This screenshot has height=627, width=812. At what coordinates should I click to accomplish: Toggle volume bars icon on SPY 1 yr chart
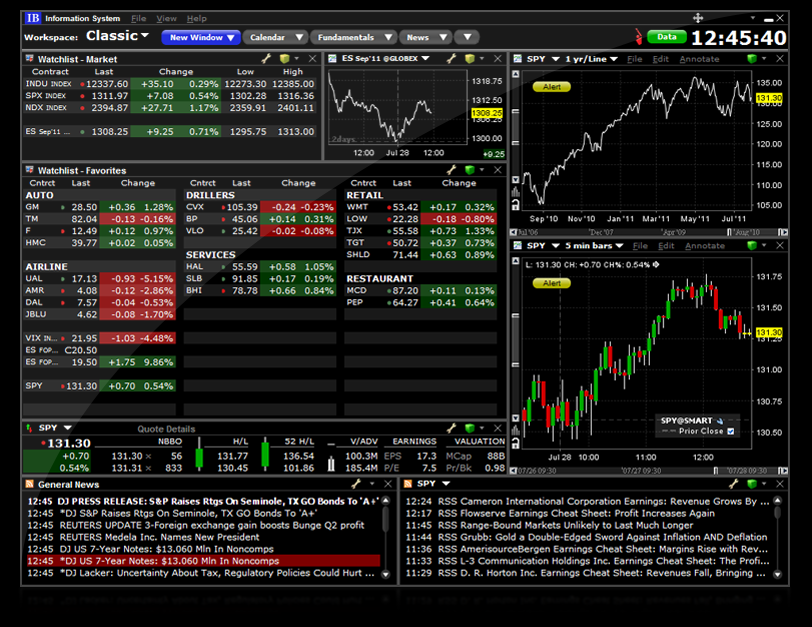coord(515,192)
